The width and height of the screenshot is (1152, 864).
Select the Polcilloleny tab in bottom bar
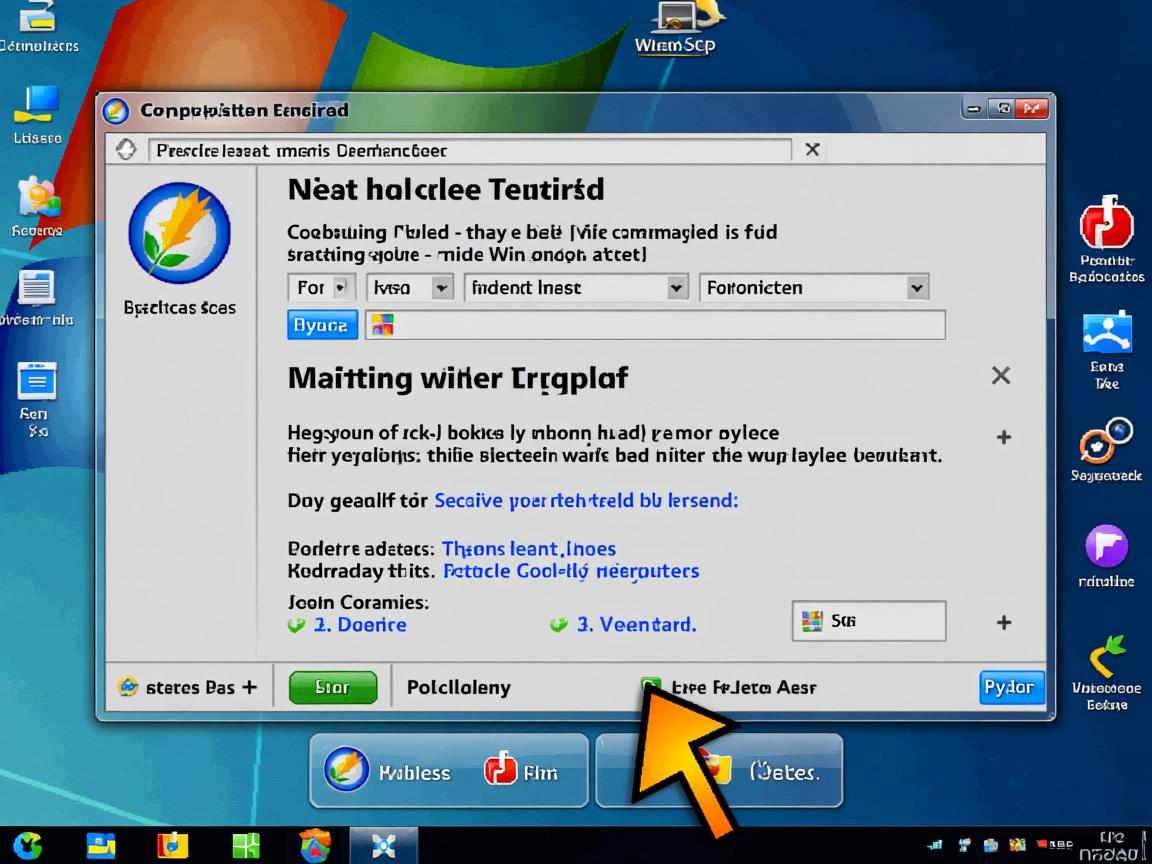[x=458, y=688]
